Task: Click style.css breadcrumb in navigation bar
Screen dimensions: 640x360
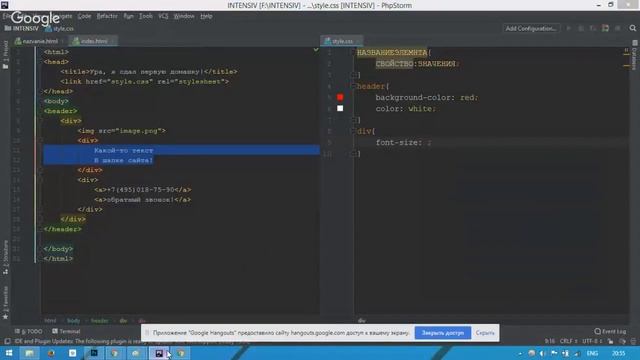Action: [x=60, y=29]
